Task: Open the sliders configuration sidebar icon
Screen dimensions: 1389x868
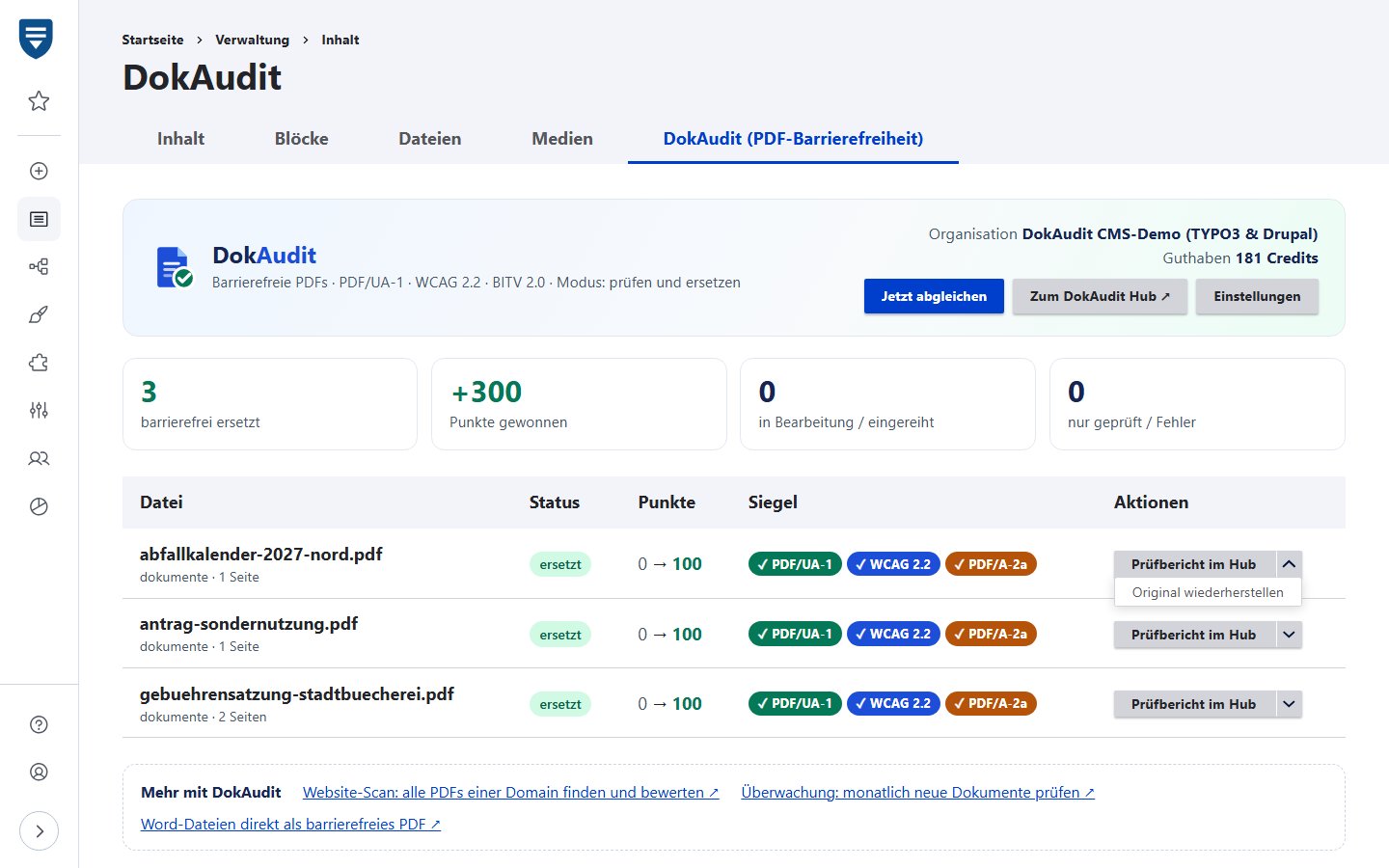Action: pyautogui.click(x=39, y=410)
